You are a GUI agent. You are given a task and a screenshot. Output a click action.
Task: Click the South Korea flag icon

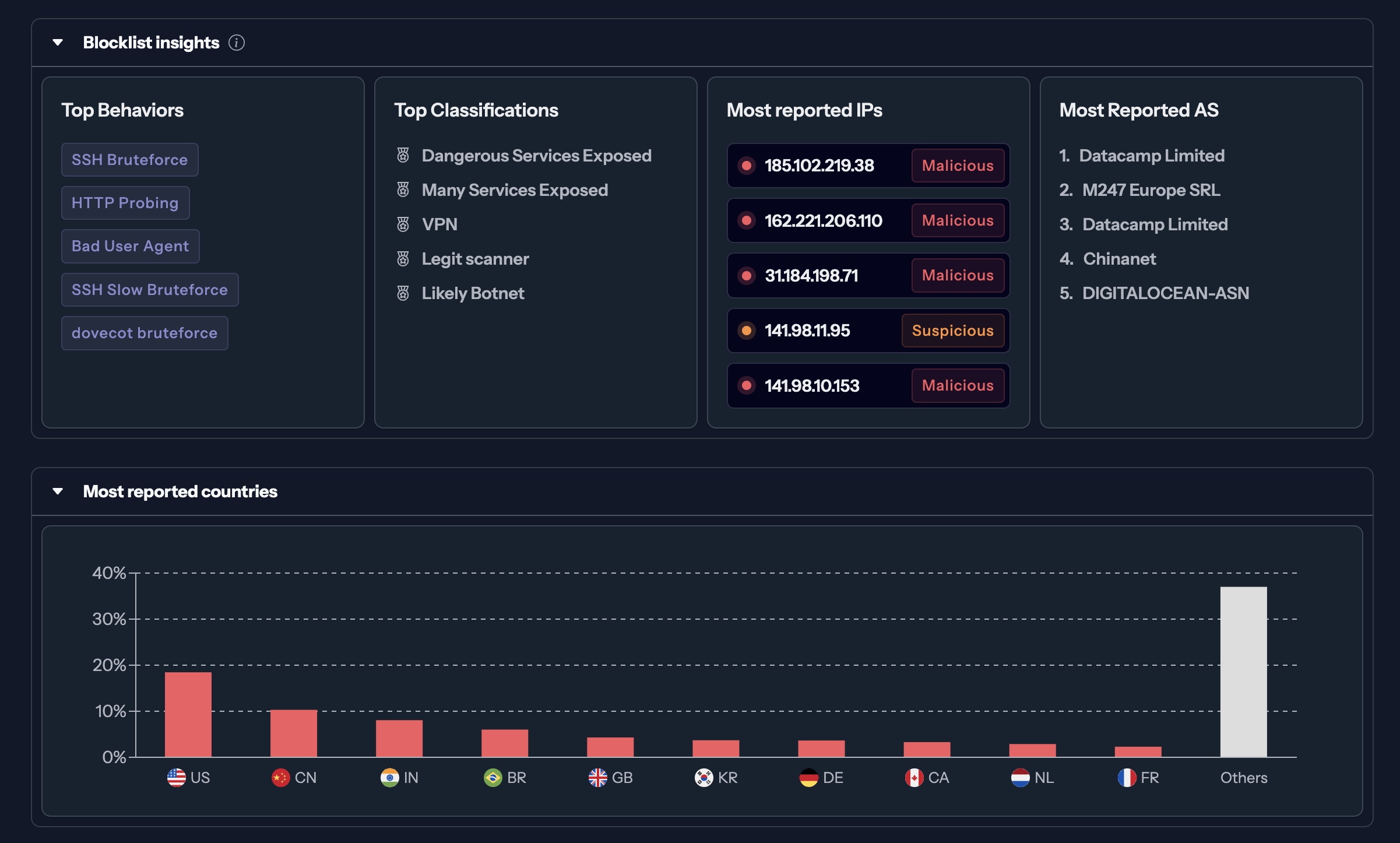[x=703, y=777]
